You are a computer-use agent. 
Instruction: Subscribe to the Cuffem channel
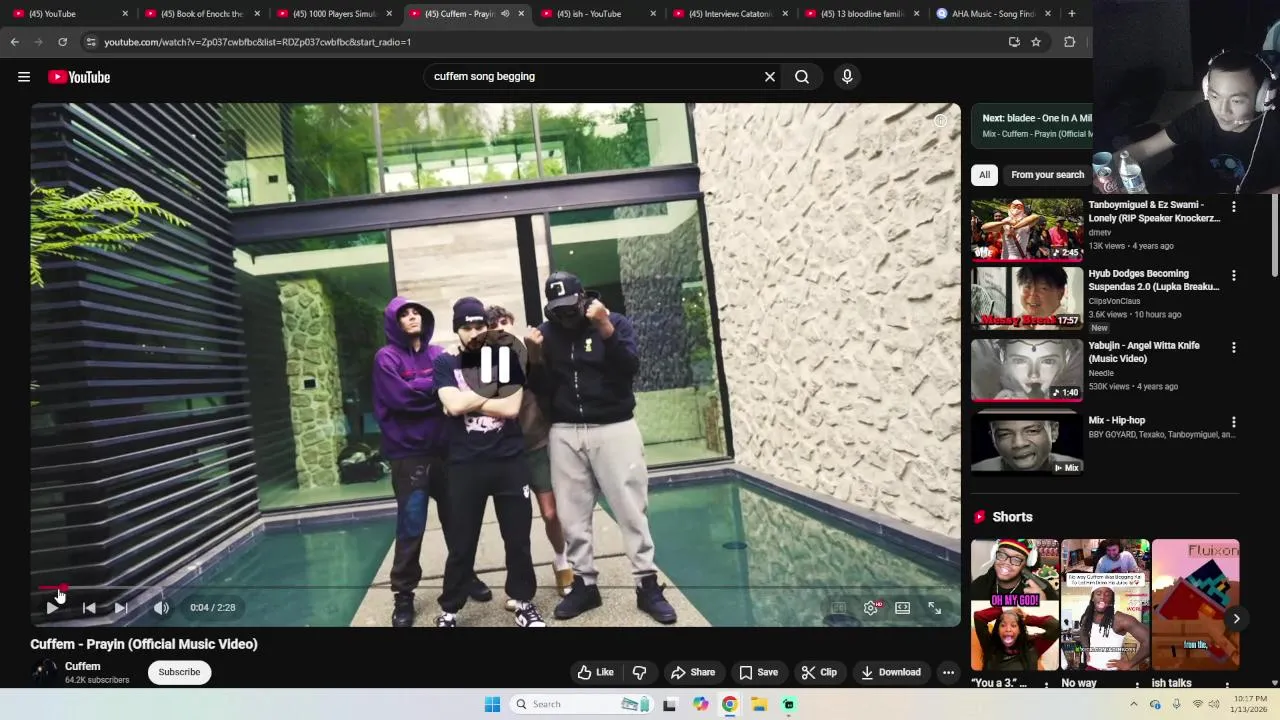(x=179, y=672)
